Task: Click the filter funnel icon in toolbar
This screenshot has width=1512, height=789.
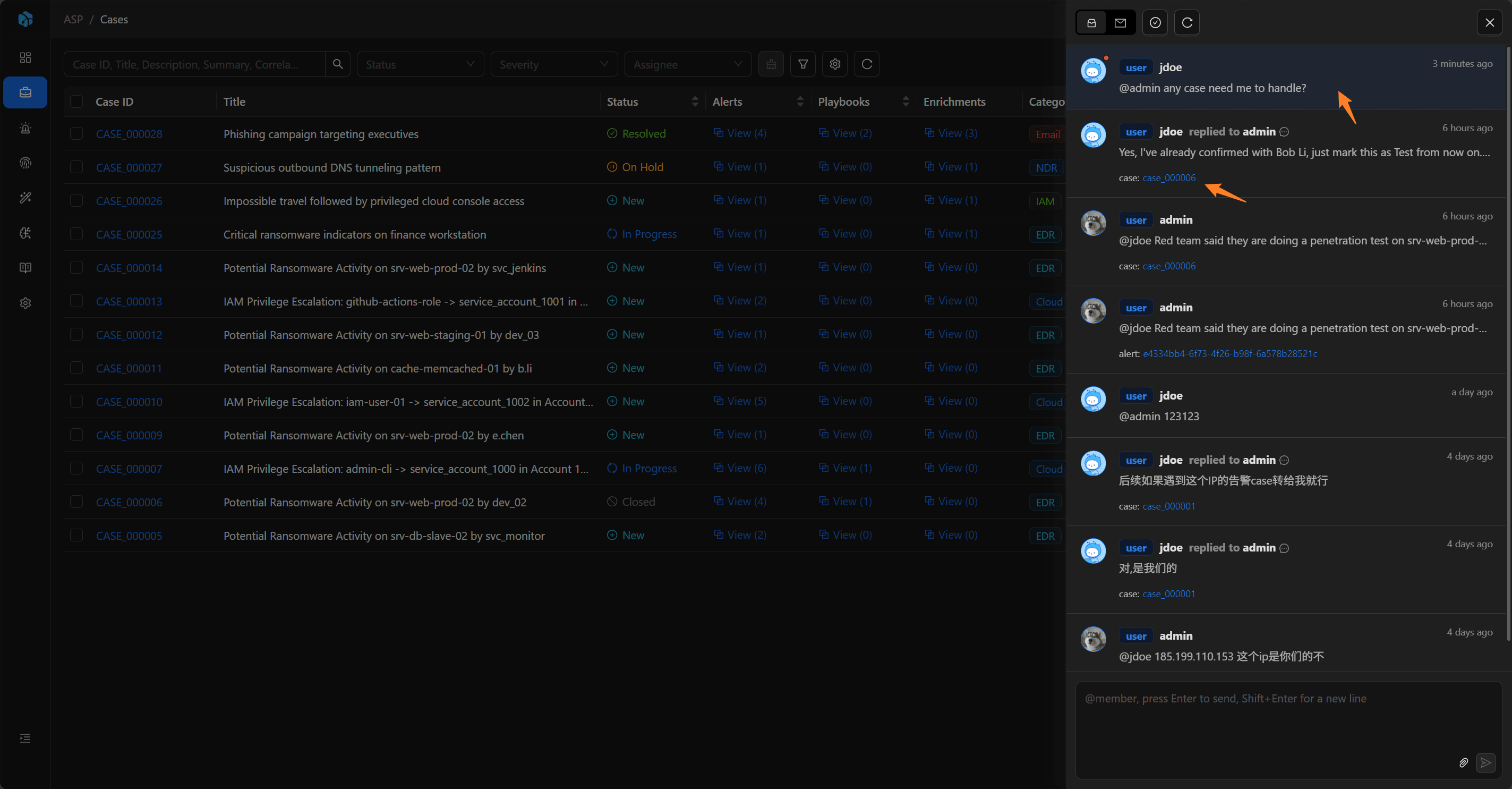Action: [803, 64]
